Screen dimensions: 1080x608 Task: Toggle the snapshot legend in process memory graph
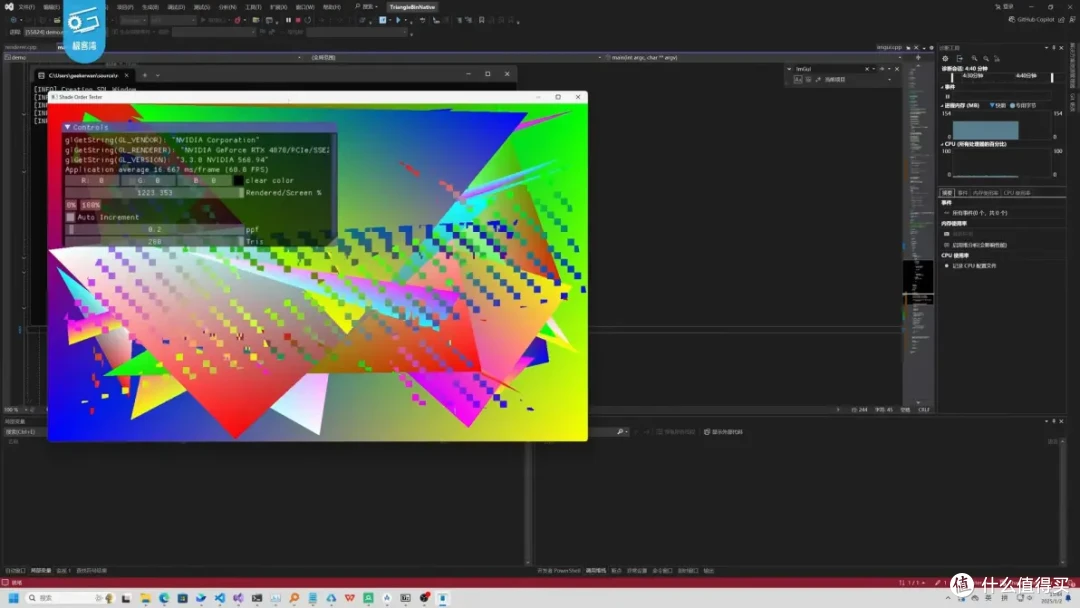pos(997,105)
